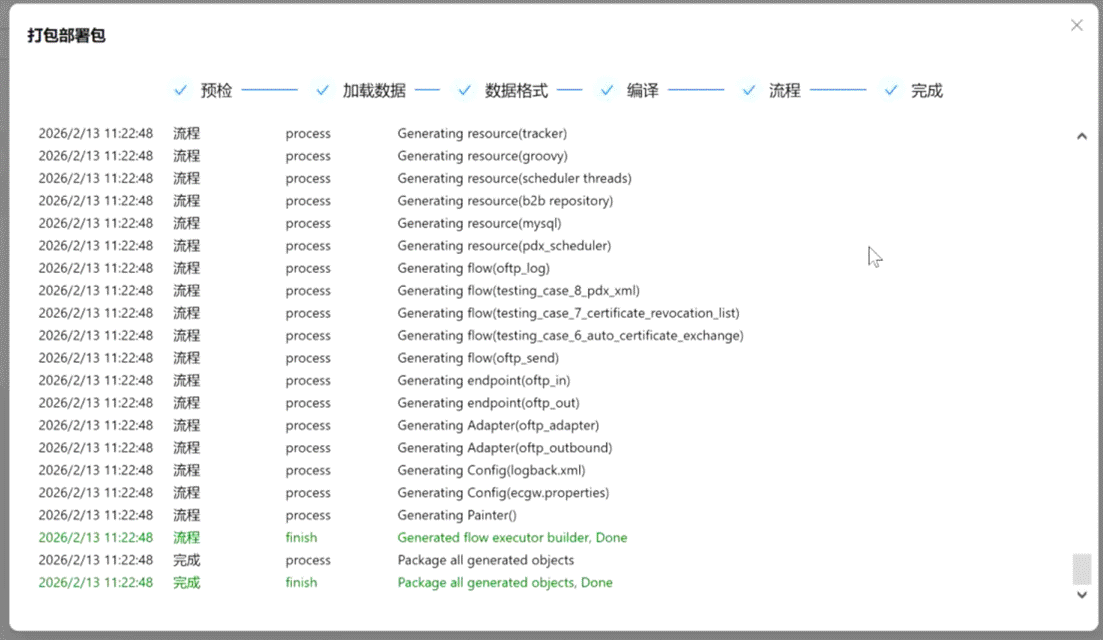
Task: Select the 编译 step label
Action: click(x=642, y=91)
